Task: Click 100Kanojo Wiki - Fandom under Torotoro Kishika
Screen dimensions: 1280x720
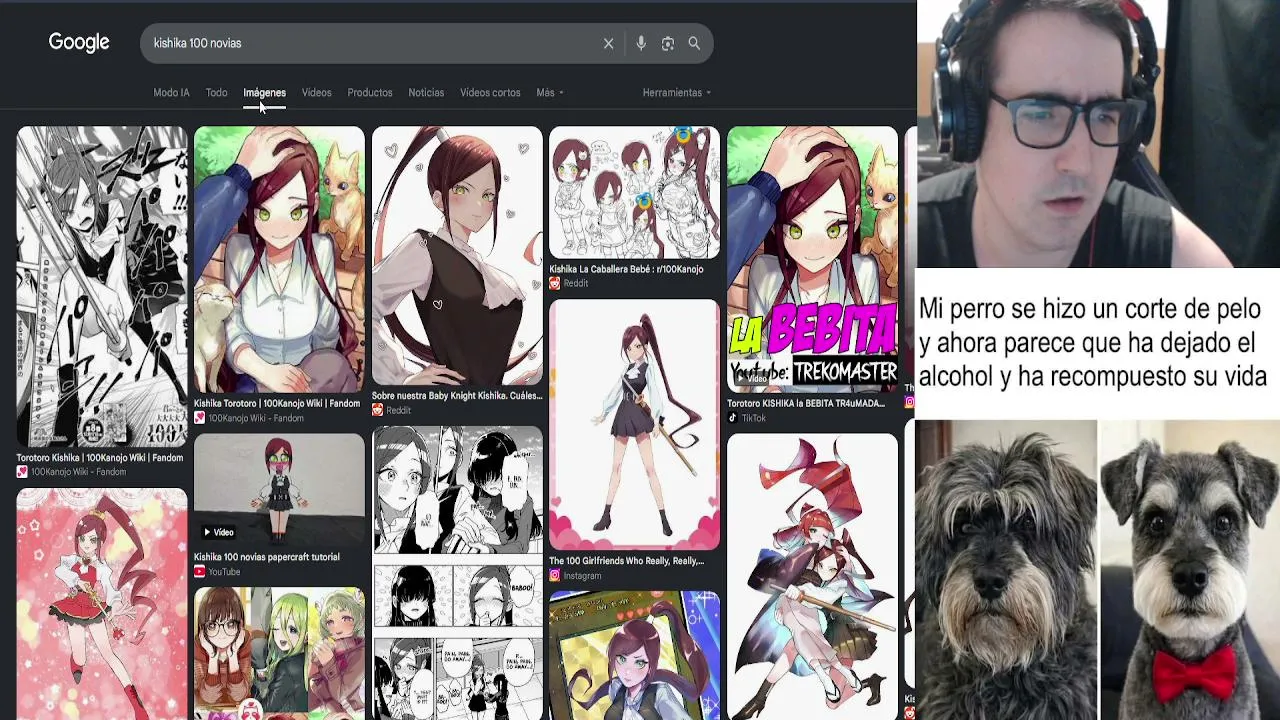Action: (79, 472)
